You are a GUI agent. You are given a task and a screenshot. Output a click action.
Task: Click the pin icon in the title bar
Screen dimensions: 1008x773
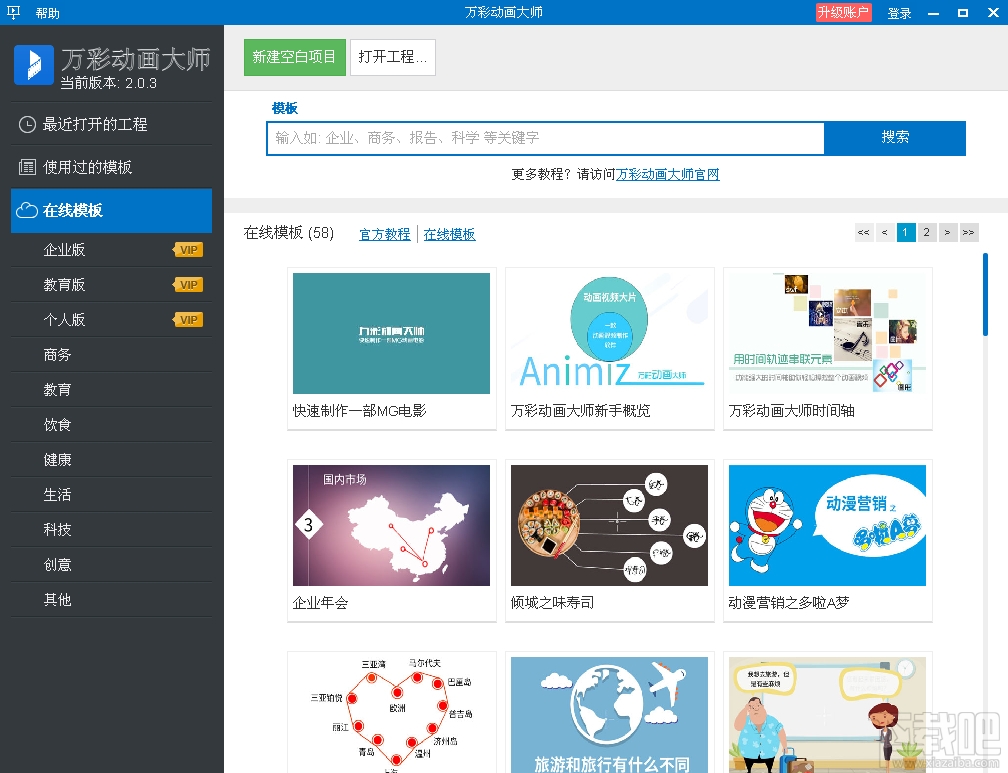(14, 12)
